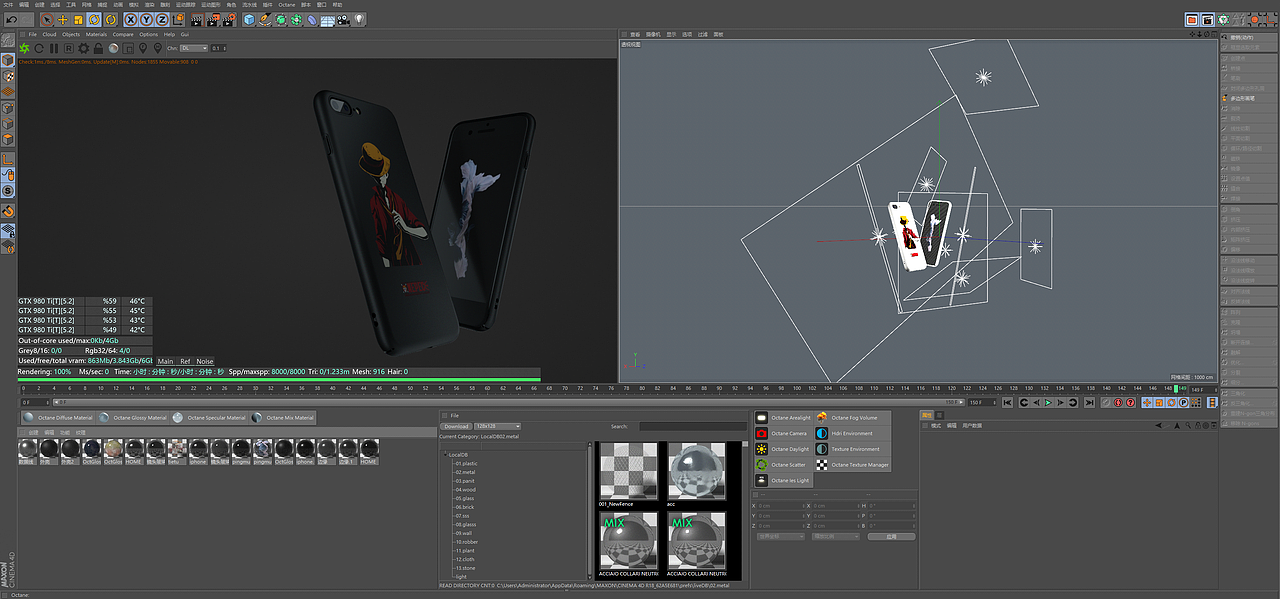Select 02.metal category in LocalDB
The height and width of the screenshot is (599, 1280).
[465, 472]
